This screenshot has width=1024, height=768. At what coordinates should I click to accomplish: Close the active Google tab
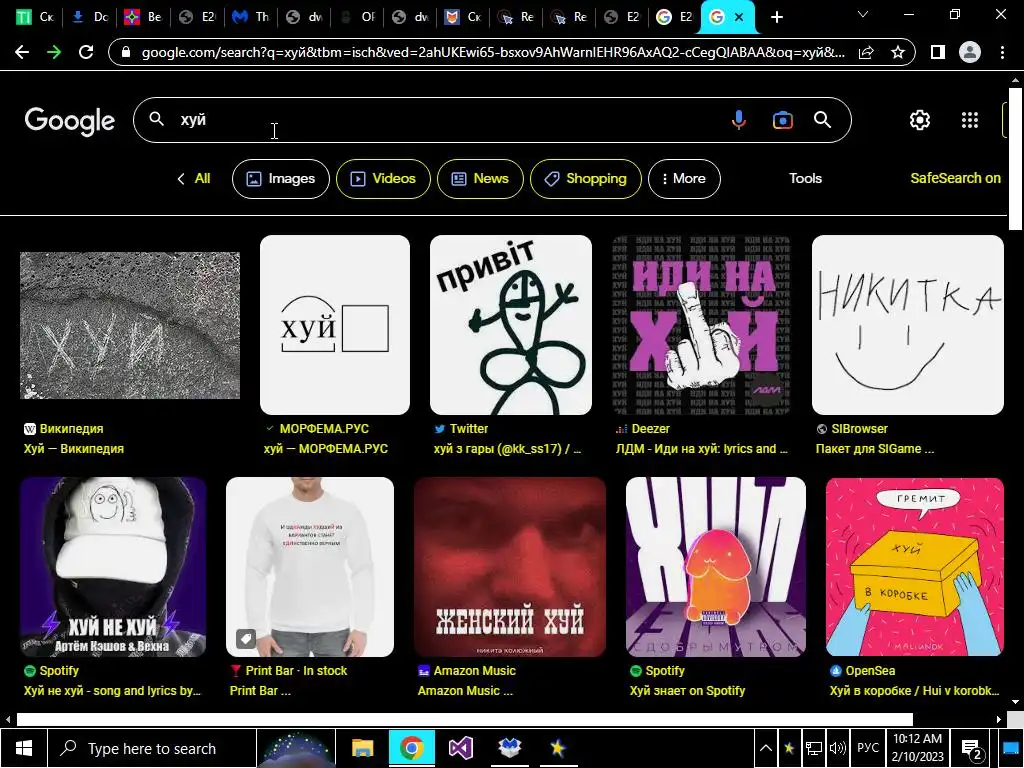click(739, 18)
